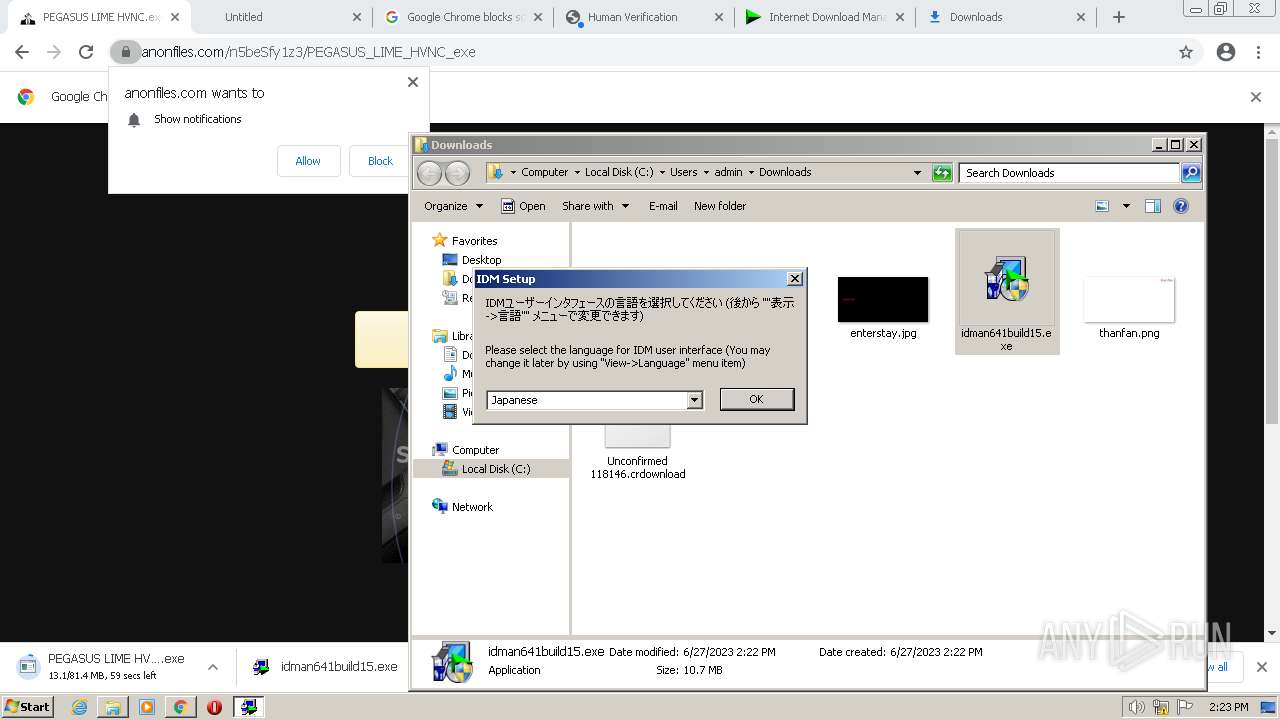The width and height of the screenshot is (1280, 720).
Task: Click IDM setup taskbar icon
Action: click(248, 707)
